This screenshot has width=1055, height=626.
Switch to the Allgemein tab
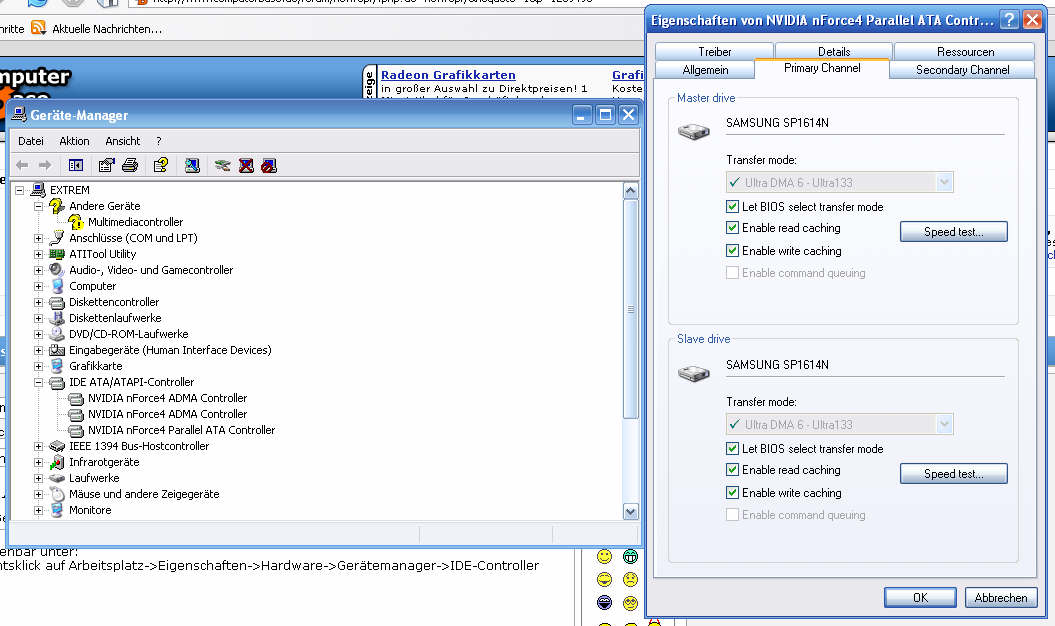705,69
